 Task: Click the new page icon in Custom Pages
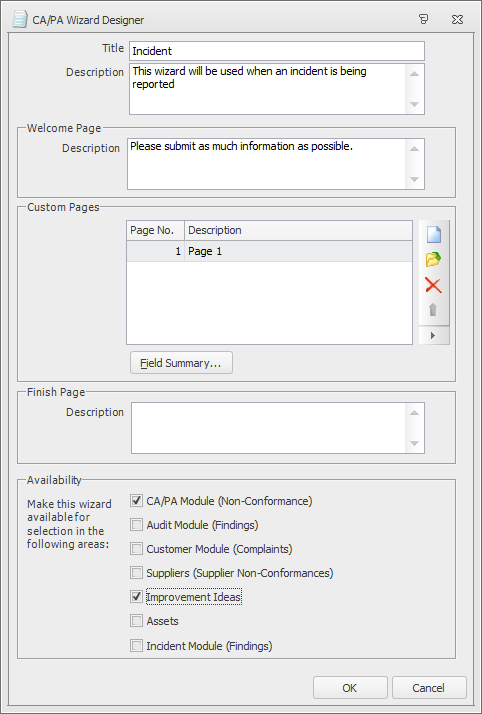click(x=434, y=235)
